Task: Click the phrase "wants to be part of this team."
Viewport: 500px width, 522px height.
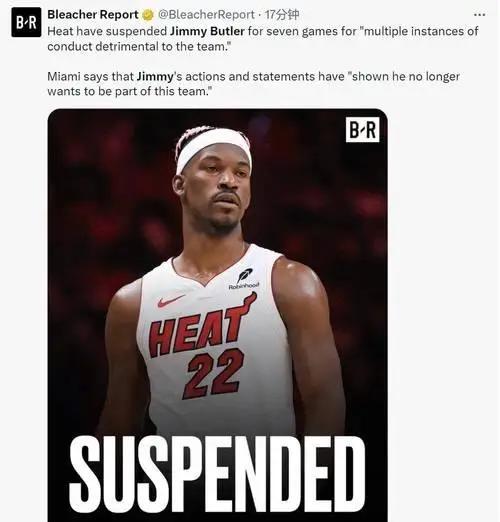Action: point(130,91)
